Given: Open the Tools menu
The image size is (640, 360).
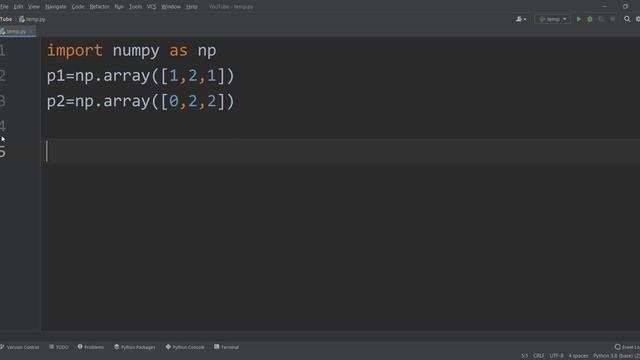Looking at the screenshot, I should [136, 7].
